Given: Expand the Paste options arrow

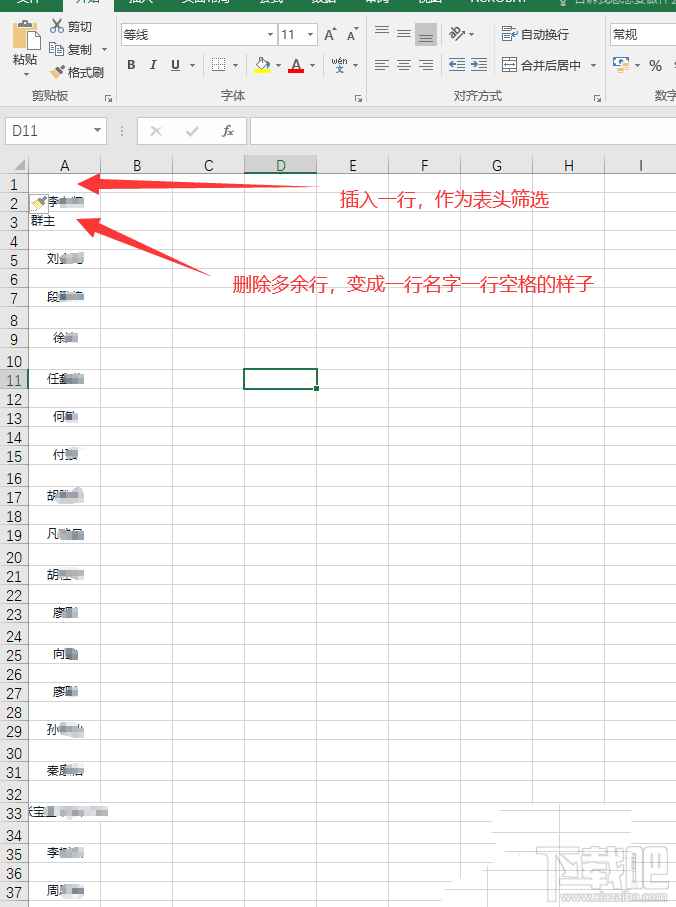Looking at the screenshot, I should [26, 75].
